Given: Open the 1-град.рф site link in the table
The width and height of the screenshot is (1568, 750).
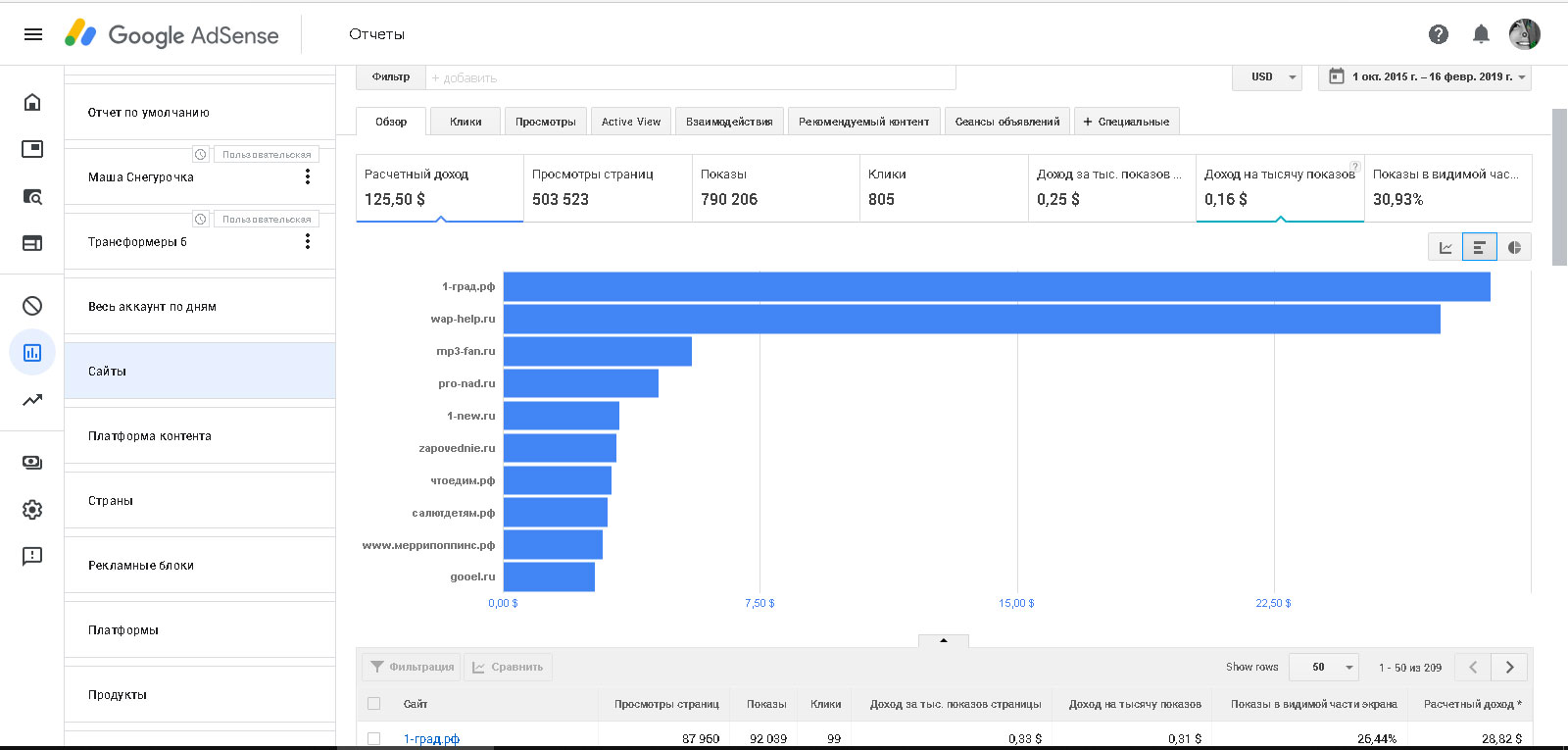Looking at the screenshot, I should coord(431,738).
